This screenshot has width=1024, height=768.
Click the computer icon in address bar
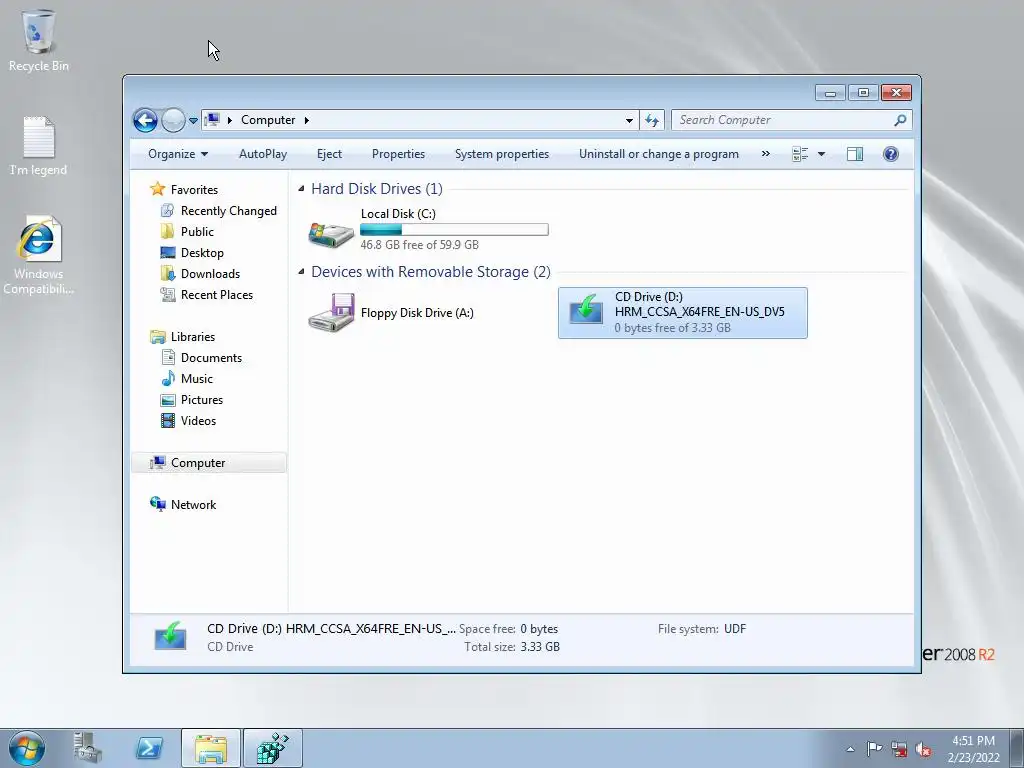point(212,120)
